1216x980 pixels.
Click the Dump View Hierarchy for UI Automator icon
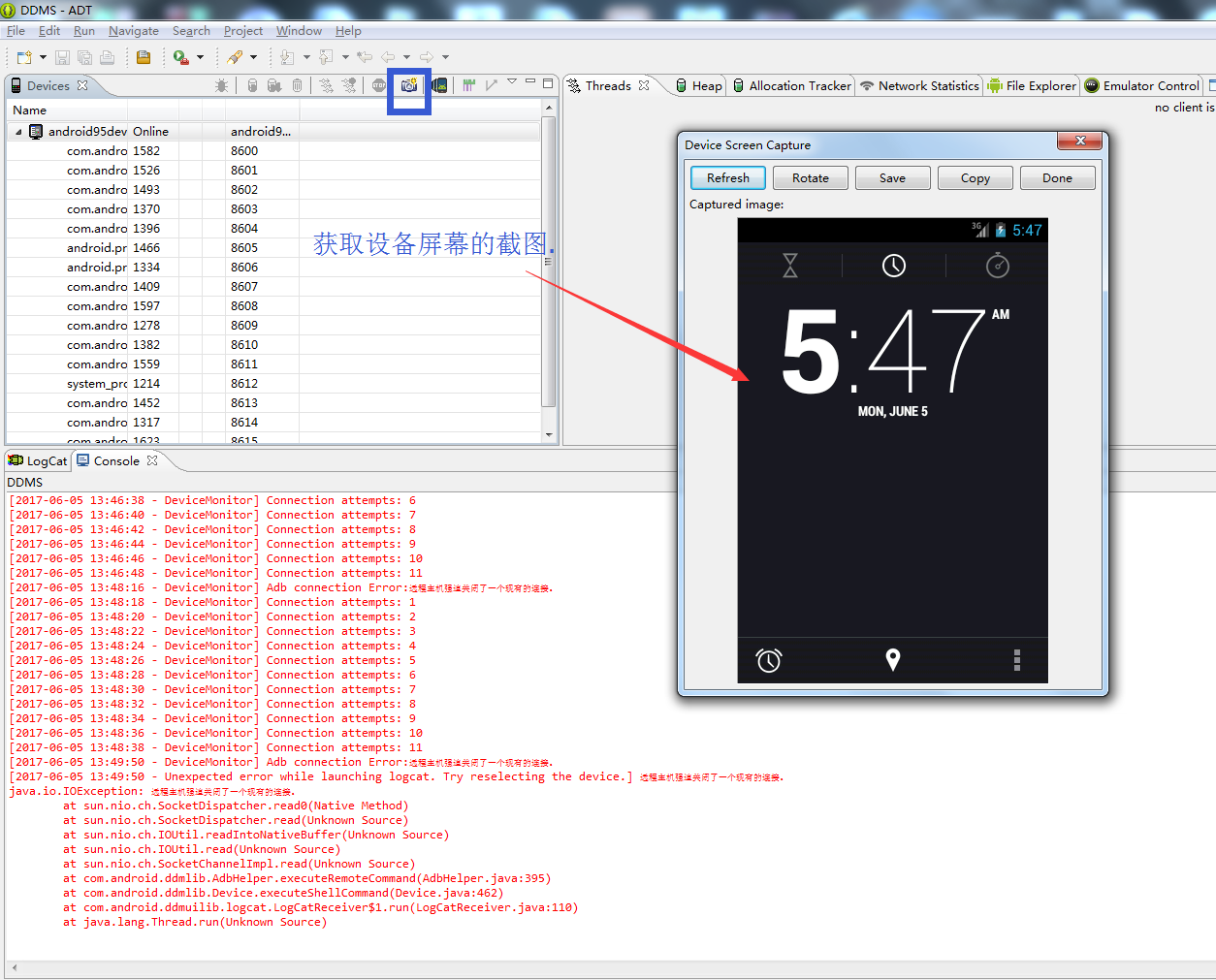439,85
